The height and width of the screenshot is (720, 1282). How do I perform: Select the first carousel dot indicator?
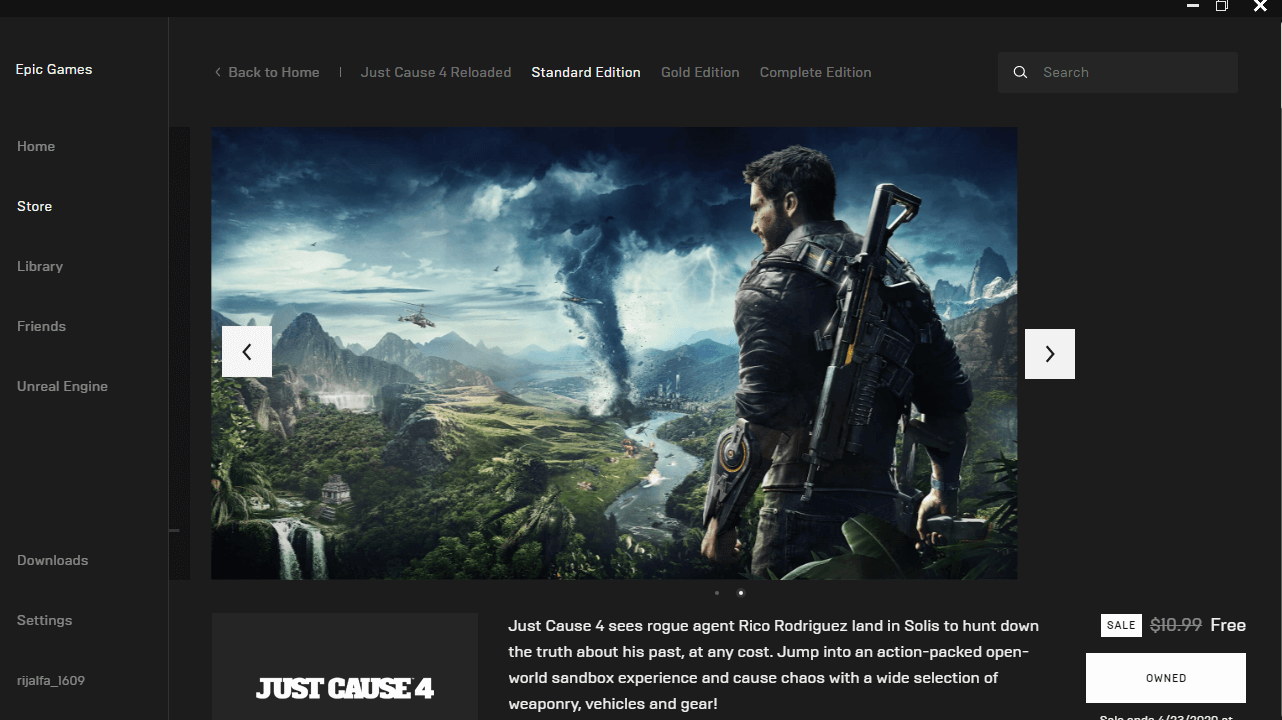click(717, 593)
